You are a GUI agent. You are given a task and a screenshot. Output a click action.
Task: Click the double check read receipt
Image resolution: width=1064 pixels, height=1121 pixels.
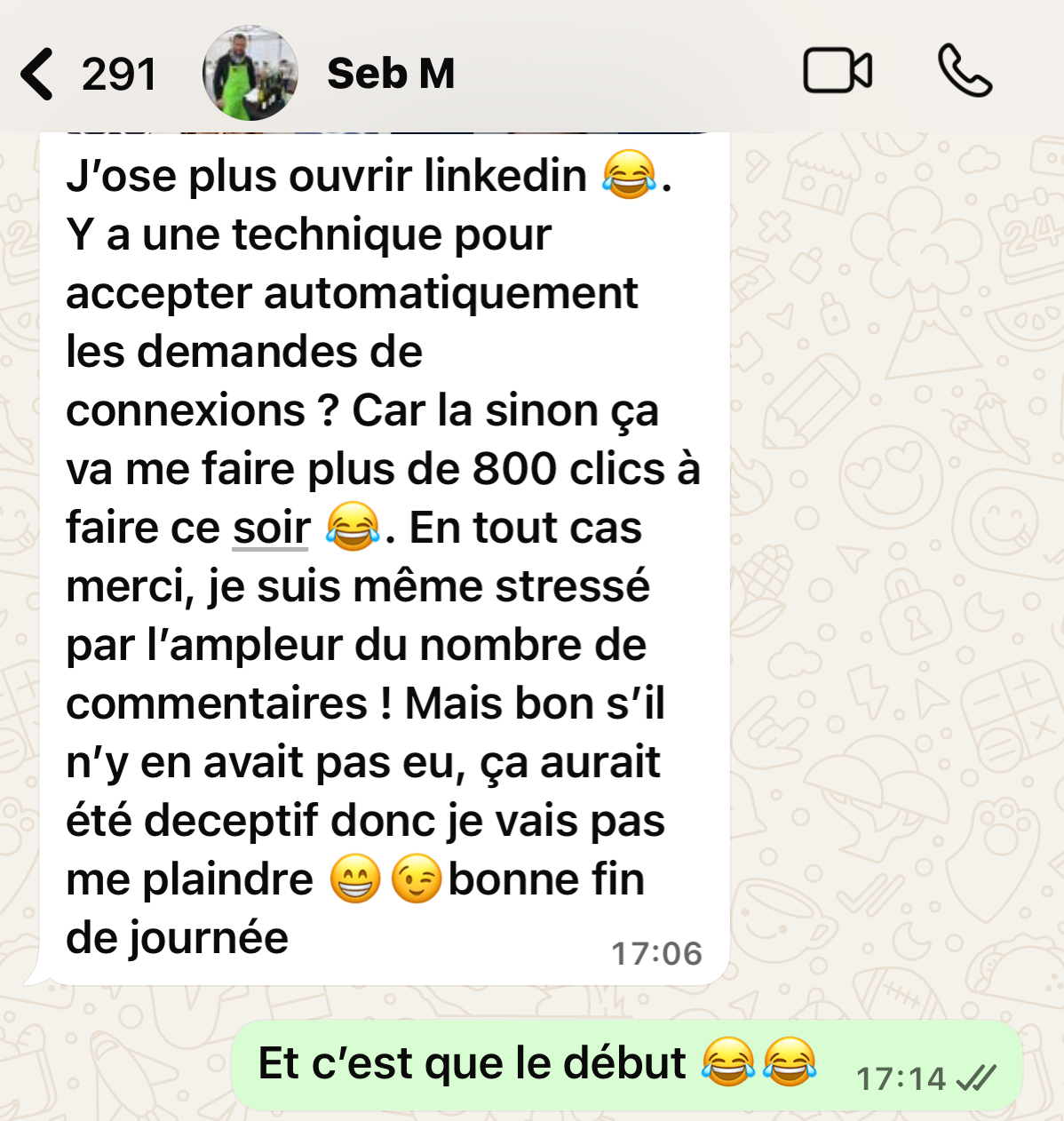(975, 1078)
